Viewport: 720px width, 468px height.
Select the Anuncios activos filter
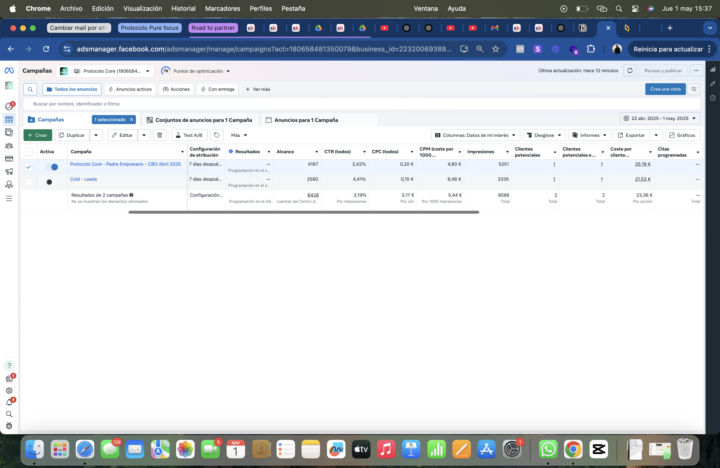(130, 89)
